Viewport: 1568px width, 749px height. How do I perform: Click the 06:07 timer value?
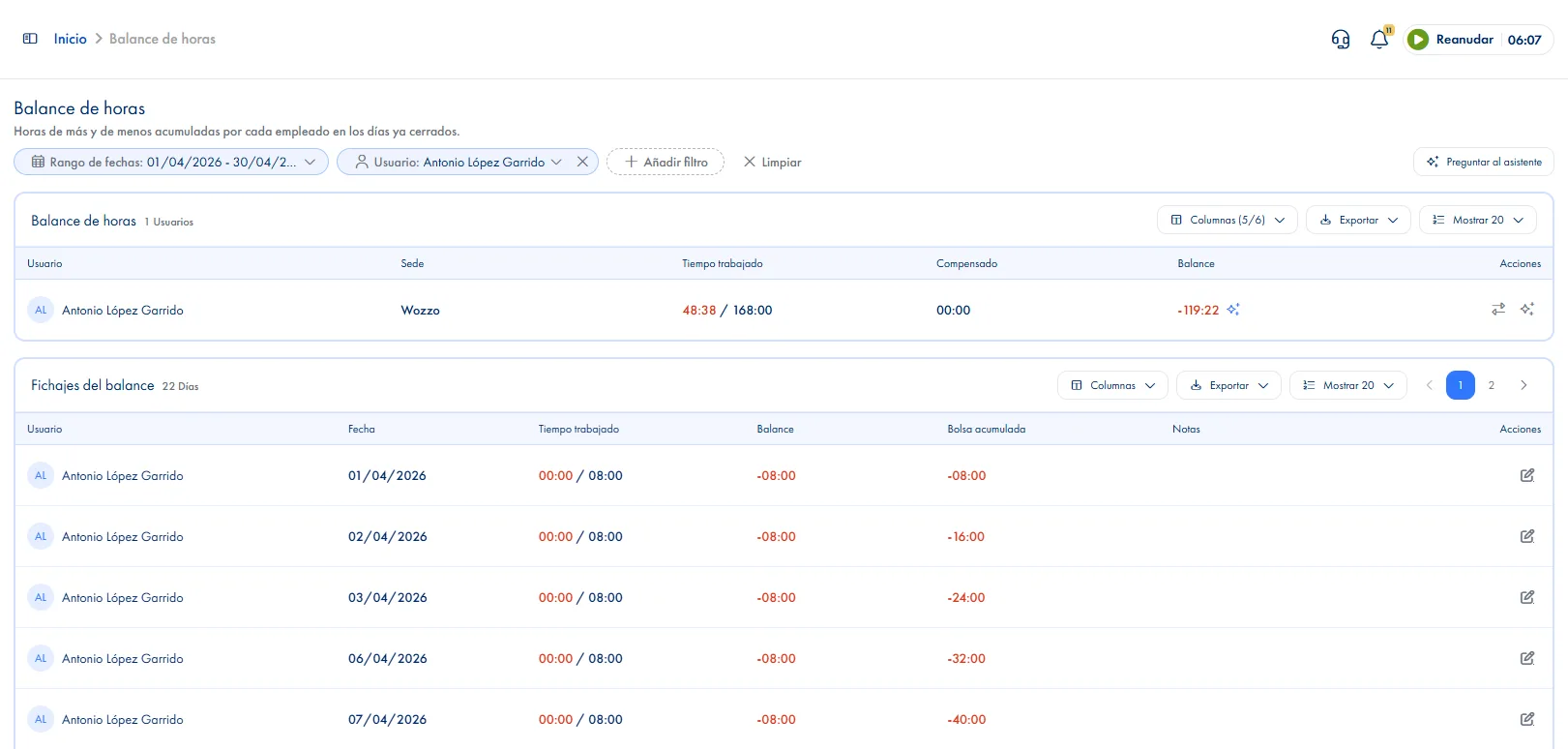click(x=1524, y=40)
